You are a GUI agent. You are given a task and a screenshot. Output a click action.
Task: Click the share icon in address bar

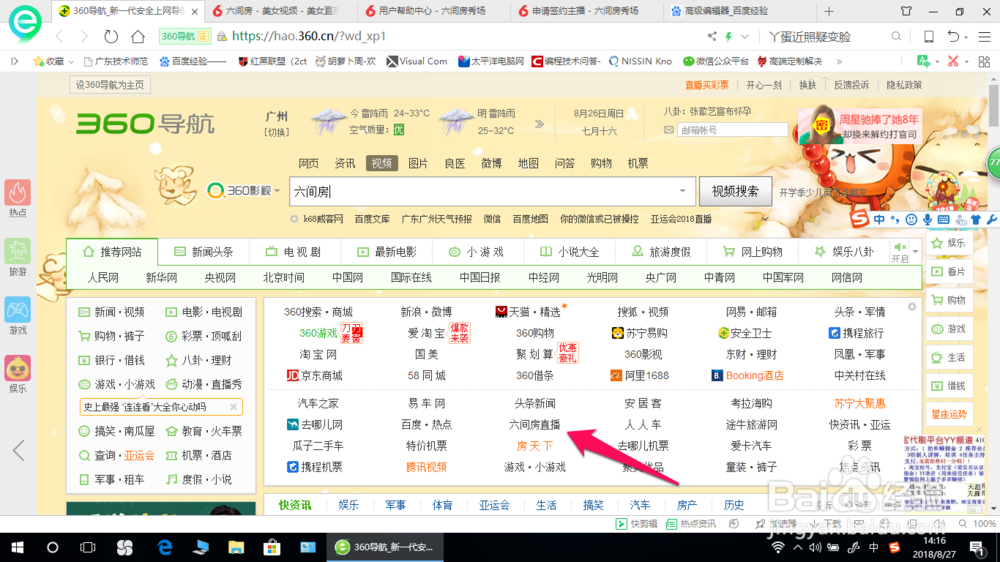pyautogui.click(x=712, y=36)
